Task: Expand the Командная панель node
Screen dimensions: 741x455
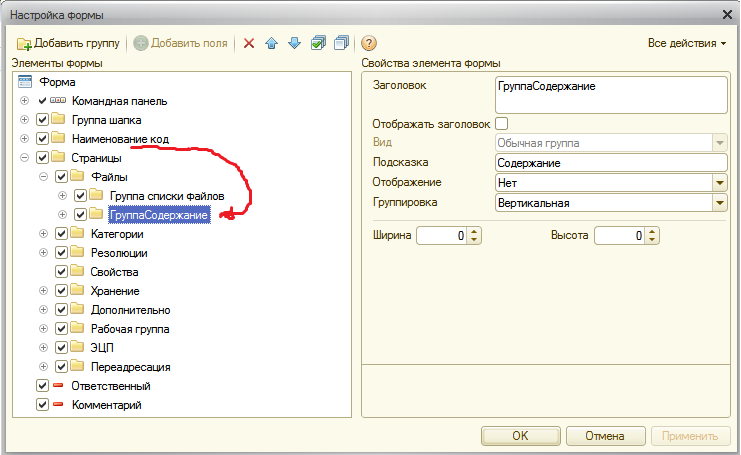Action: pos(25,101)
